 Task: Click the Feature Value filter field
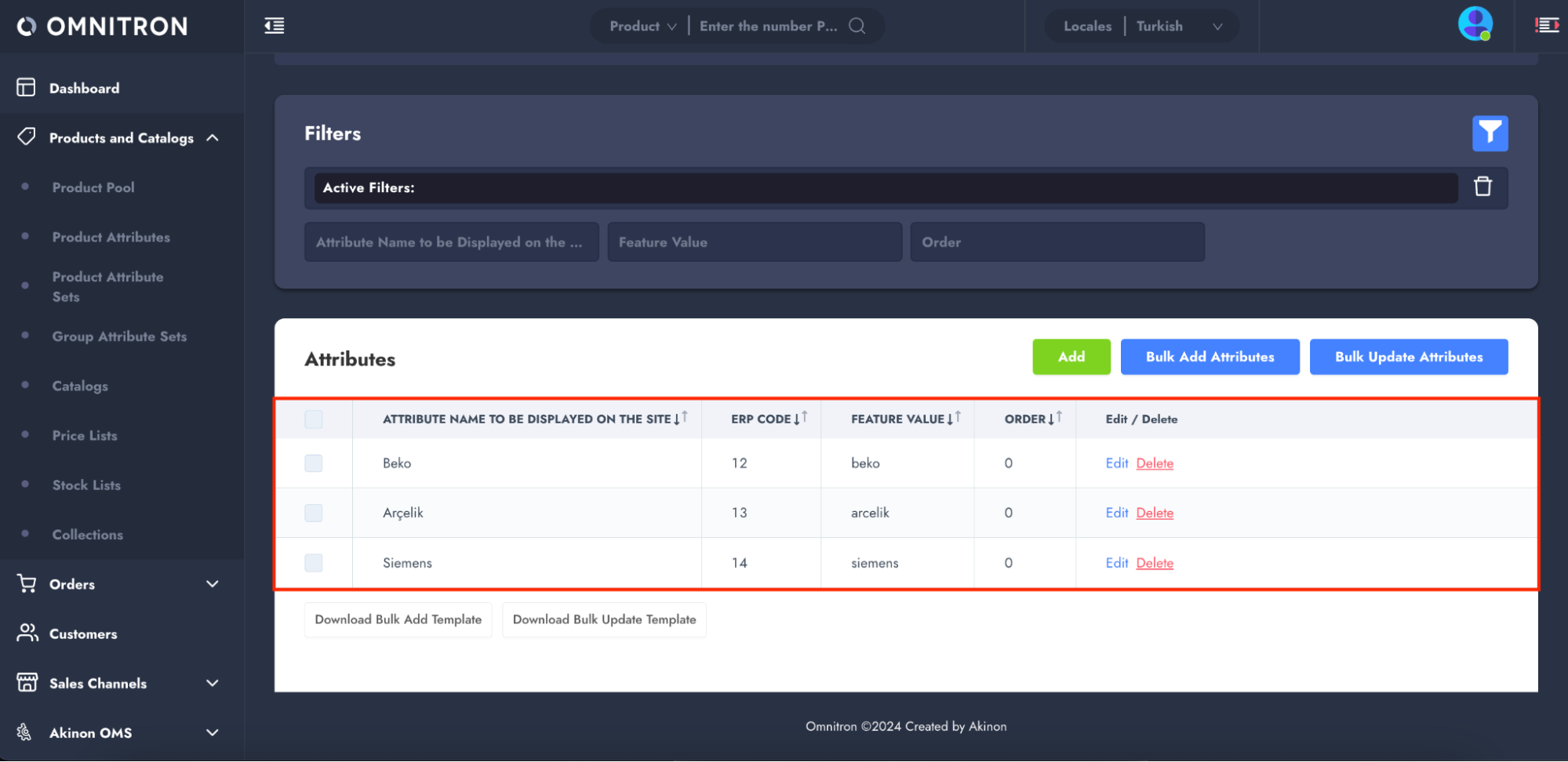(x=754, y=242)
